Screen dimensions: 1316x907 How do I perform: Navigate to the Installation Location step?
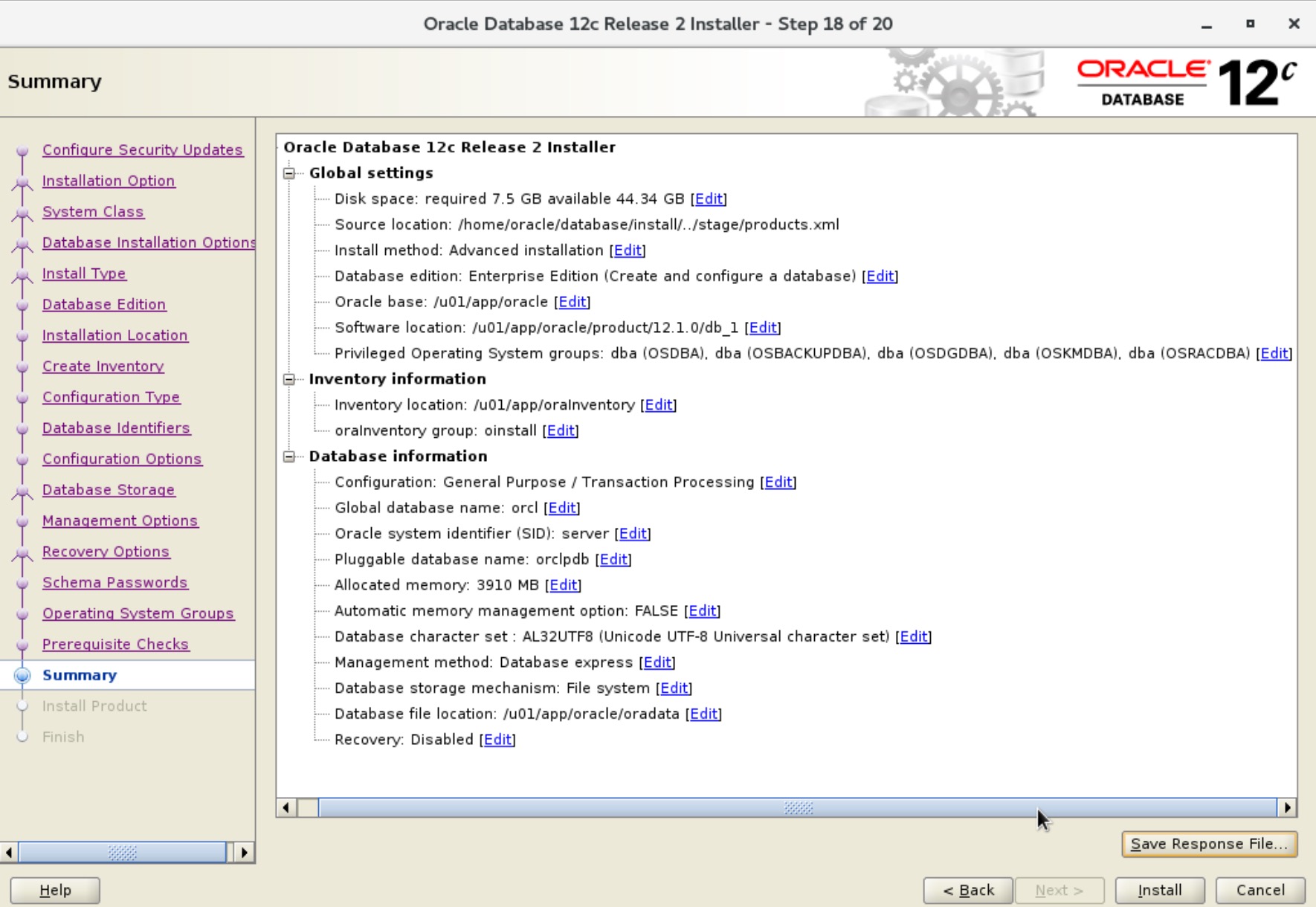click(x=115, y=335)
